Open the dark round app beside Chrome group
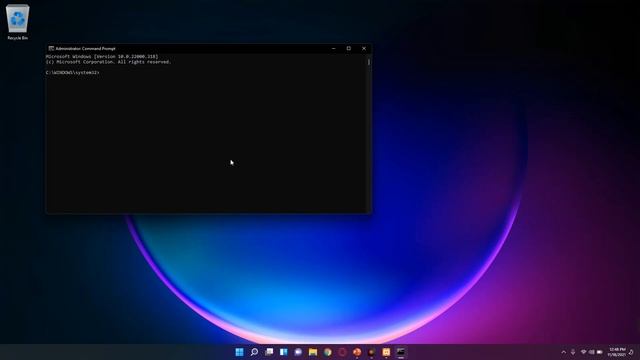 pos(371,352)
